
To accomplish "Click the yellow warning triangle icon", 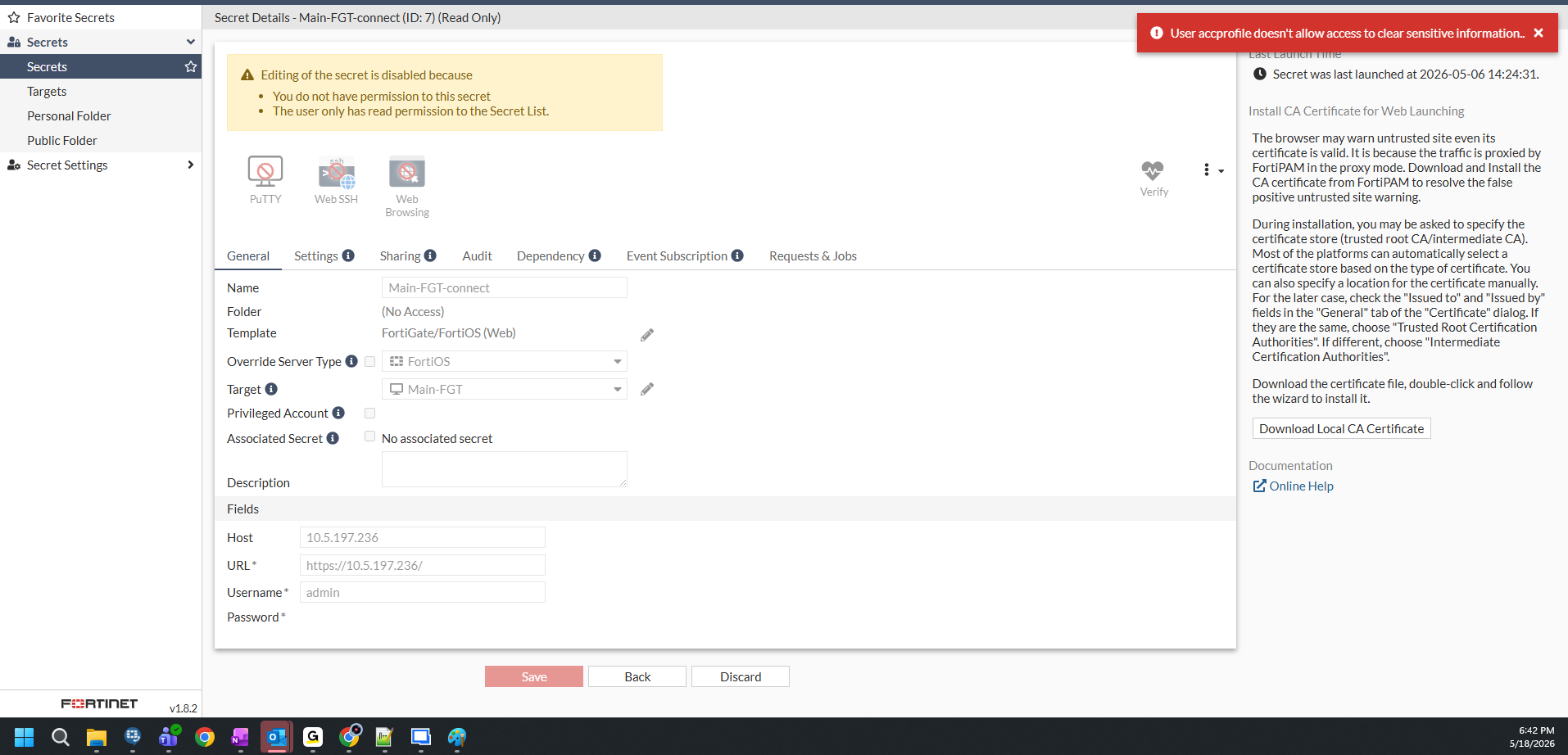I will click(x=247, y=75).
